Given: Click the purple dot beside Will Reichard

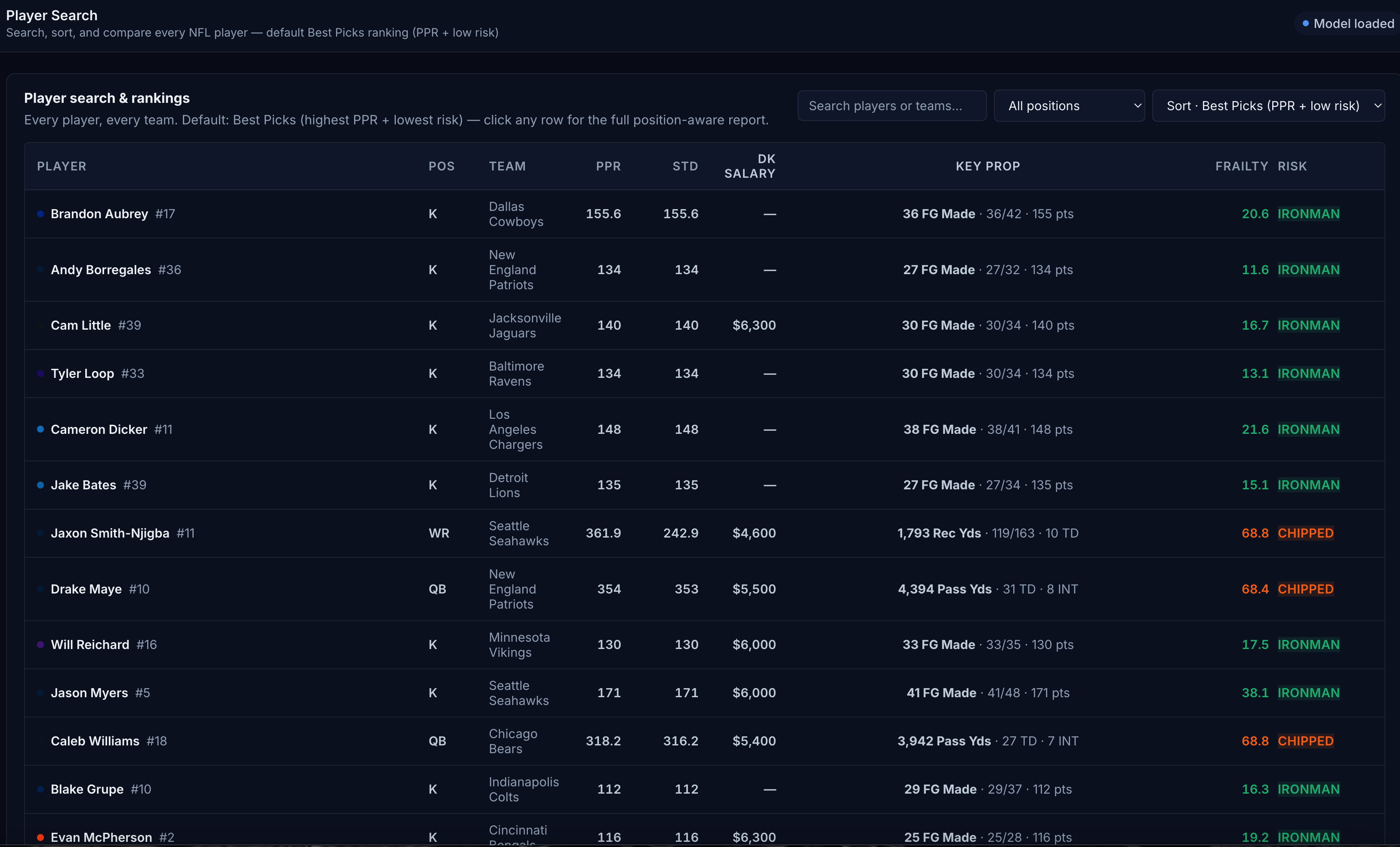Looking at the screenshot, I should click(x=40, y=645).
